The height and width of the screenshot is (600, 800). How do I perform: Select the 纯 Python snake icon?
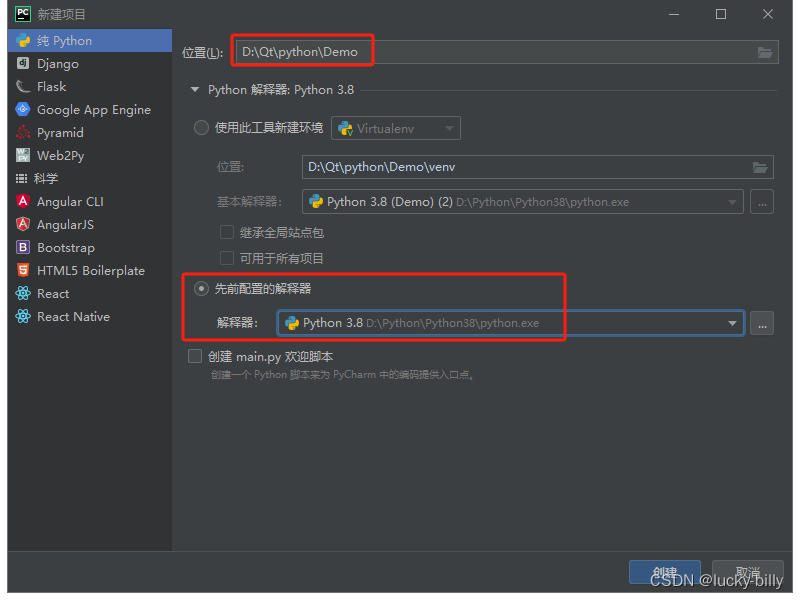coord(23,40)
